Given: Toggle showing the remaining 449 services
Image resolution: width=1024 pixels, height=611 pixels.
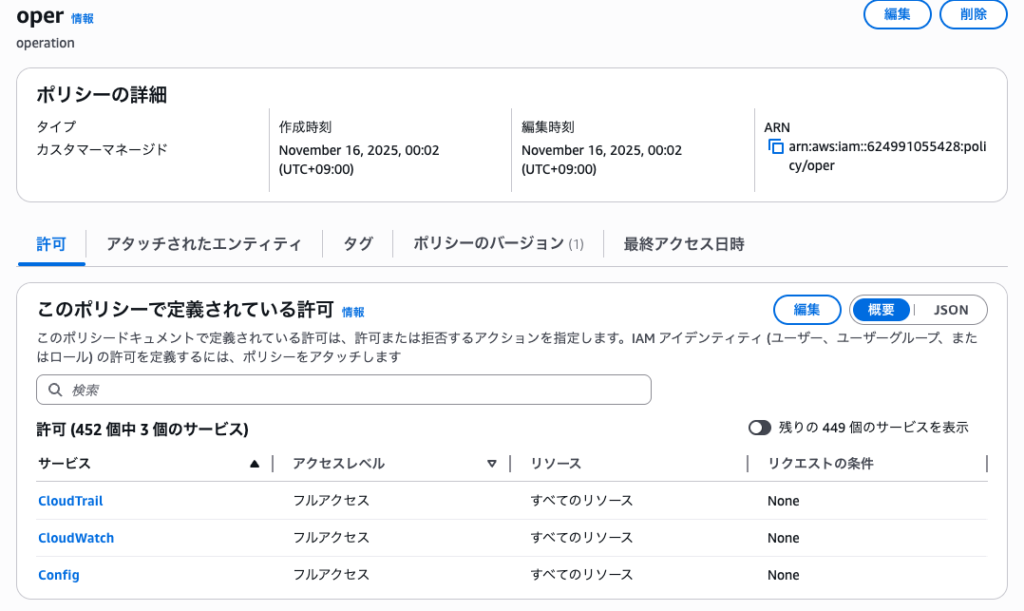Looking at the screenshot, I should tap(760, 428).
